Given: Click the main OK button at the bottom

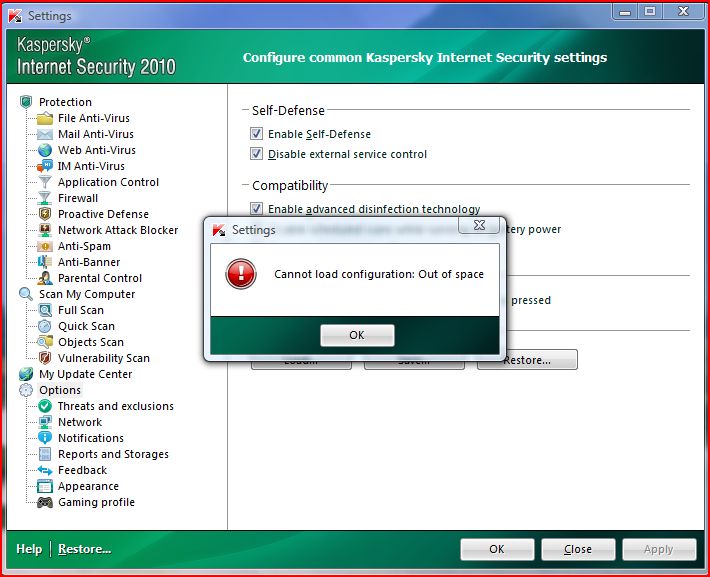Looking at the screenshot, I should (x=497, y=549).
